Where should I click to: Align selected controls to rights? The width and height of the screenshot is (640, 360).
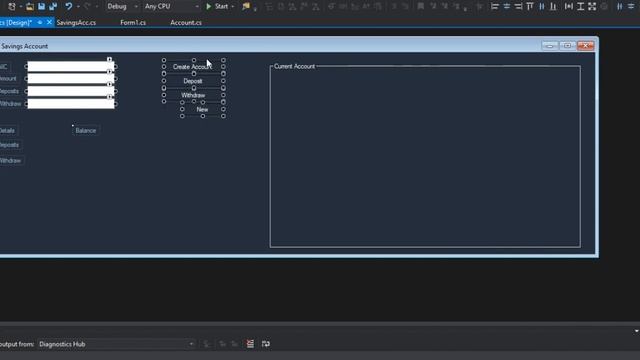click(518, 7)
